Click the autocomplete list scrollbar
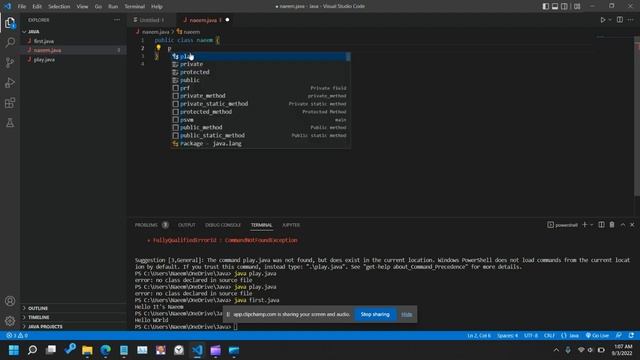Viewport: 640px width, 360px height. pyautogui.click(x=348, y=57)
